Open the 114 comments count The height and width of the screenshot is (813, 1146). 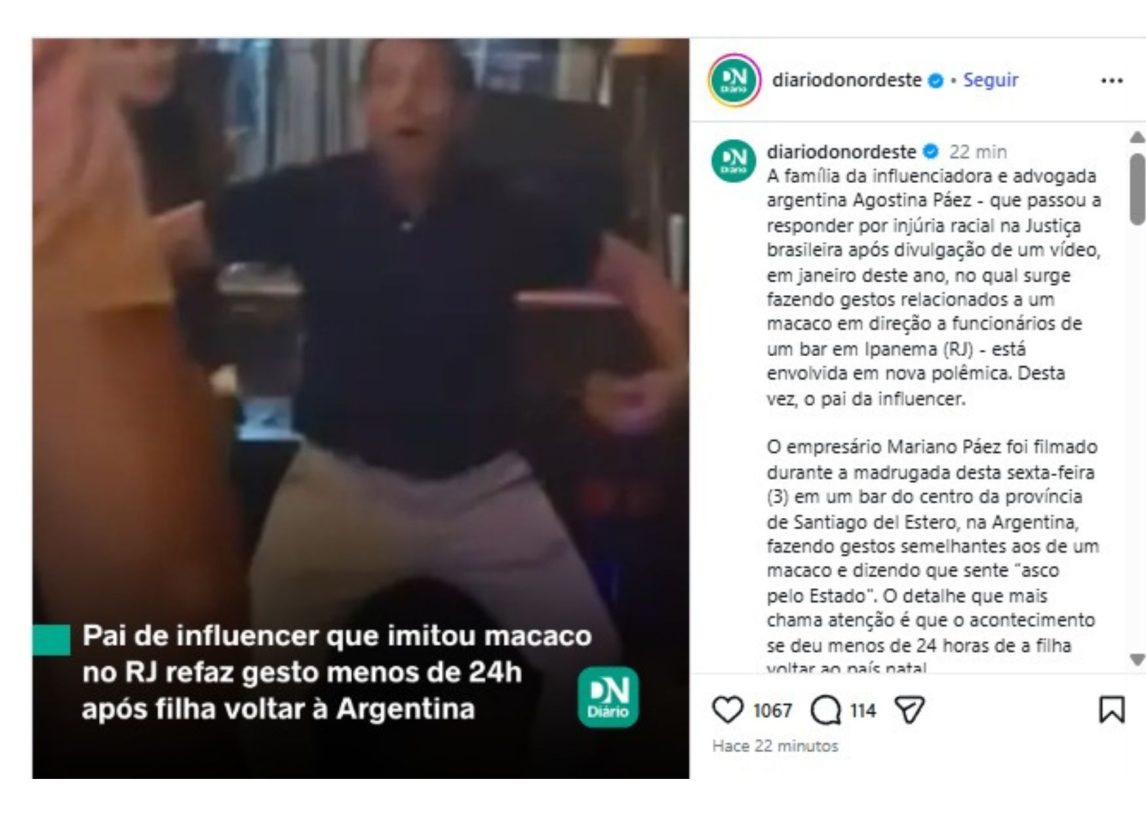tap(863, 711)
